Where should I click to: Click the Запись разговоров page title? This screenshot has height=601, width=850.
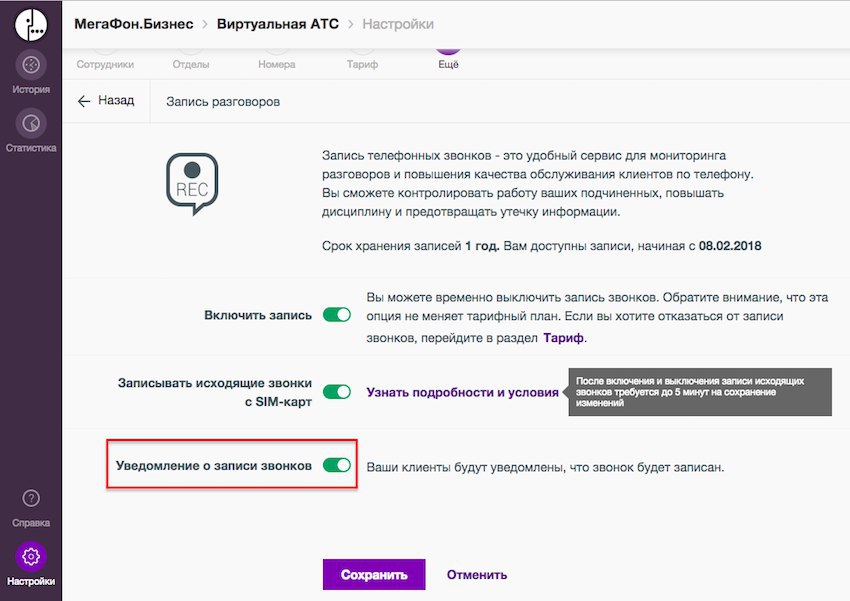click(223, 102)
